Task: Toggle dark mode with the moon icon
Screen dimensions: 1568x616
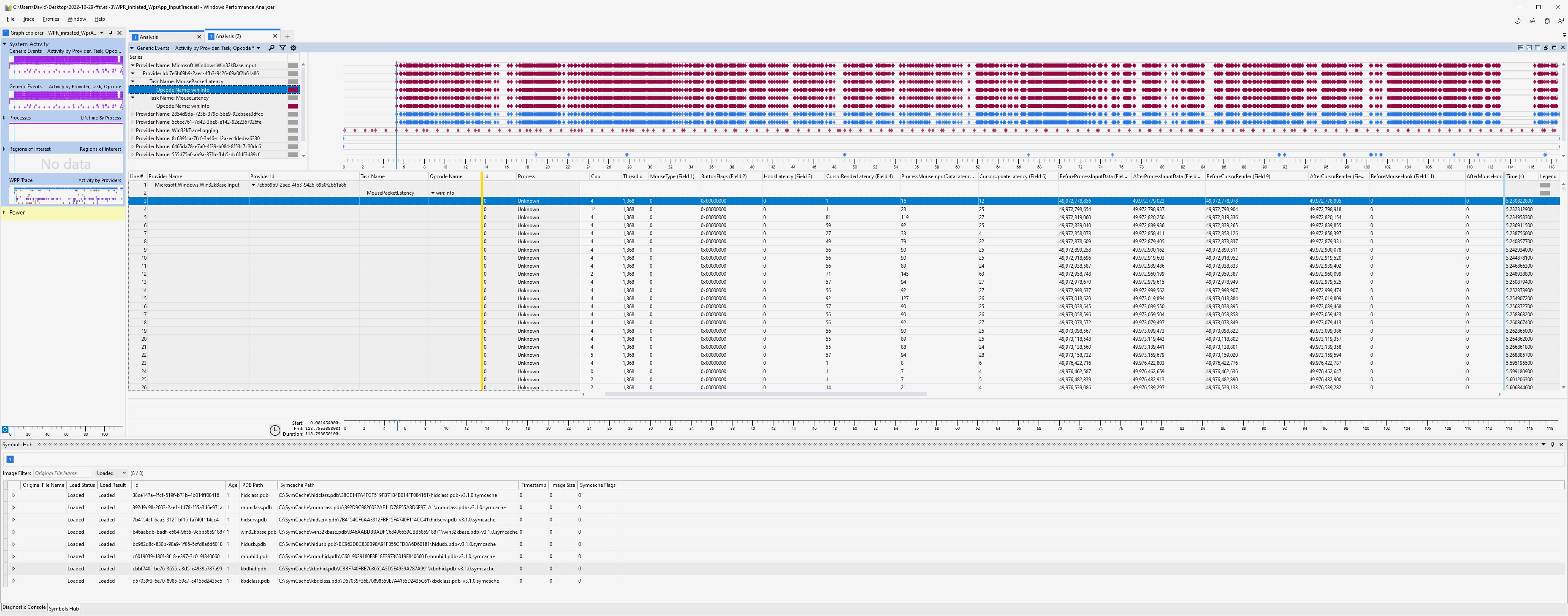Action: click(x=1517, y=21)
